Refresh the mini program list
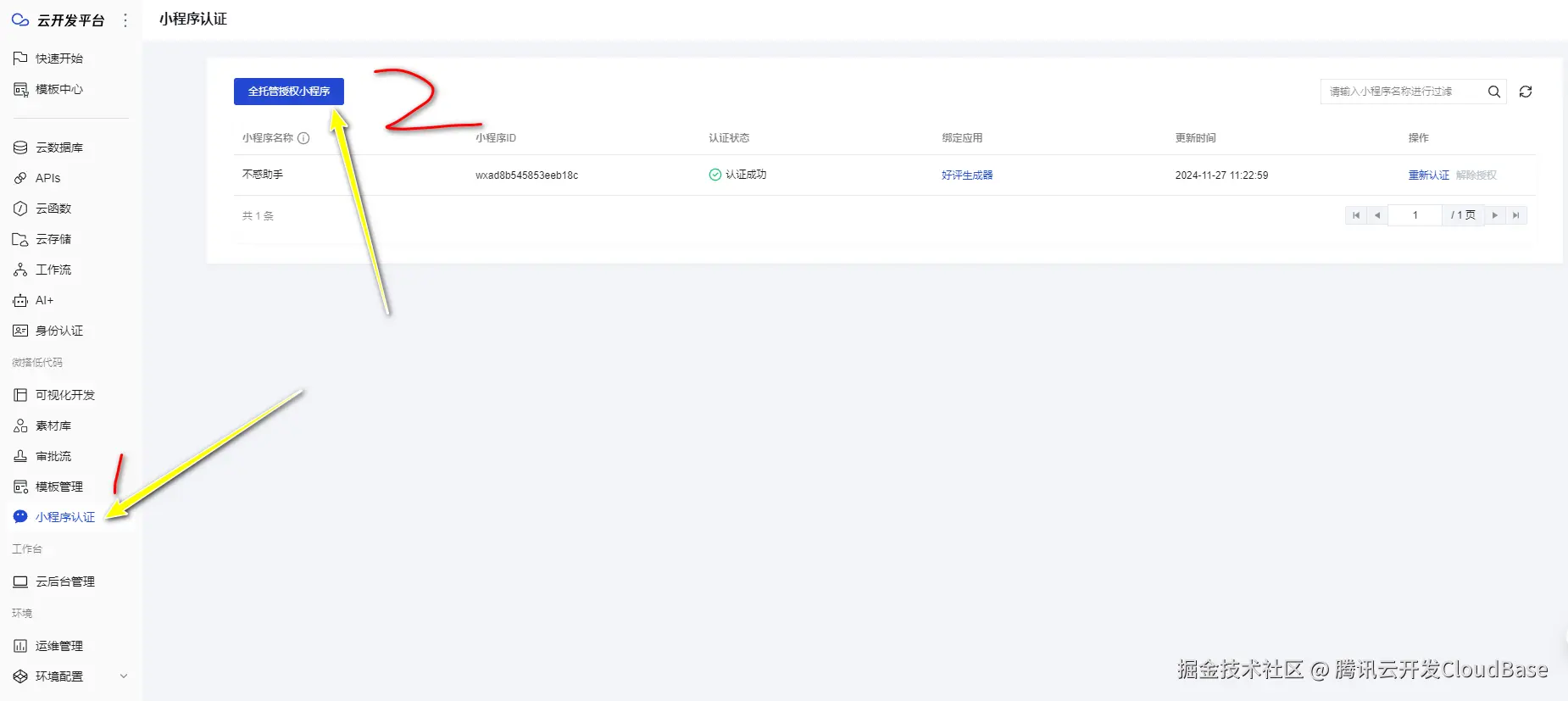 tap(1526, 92)
